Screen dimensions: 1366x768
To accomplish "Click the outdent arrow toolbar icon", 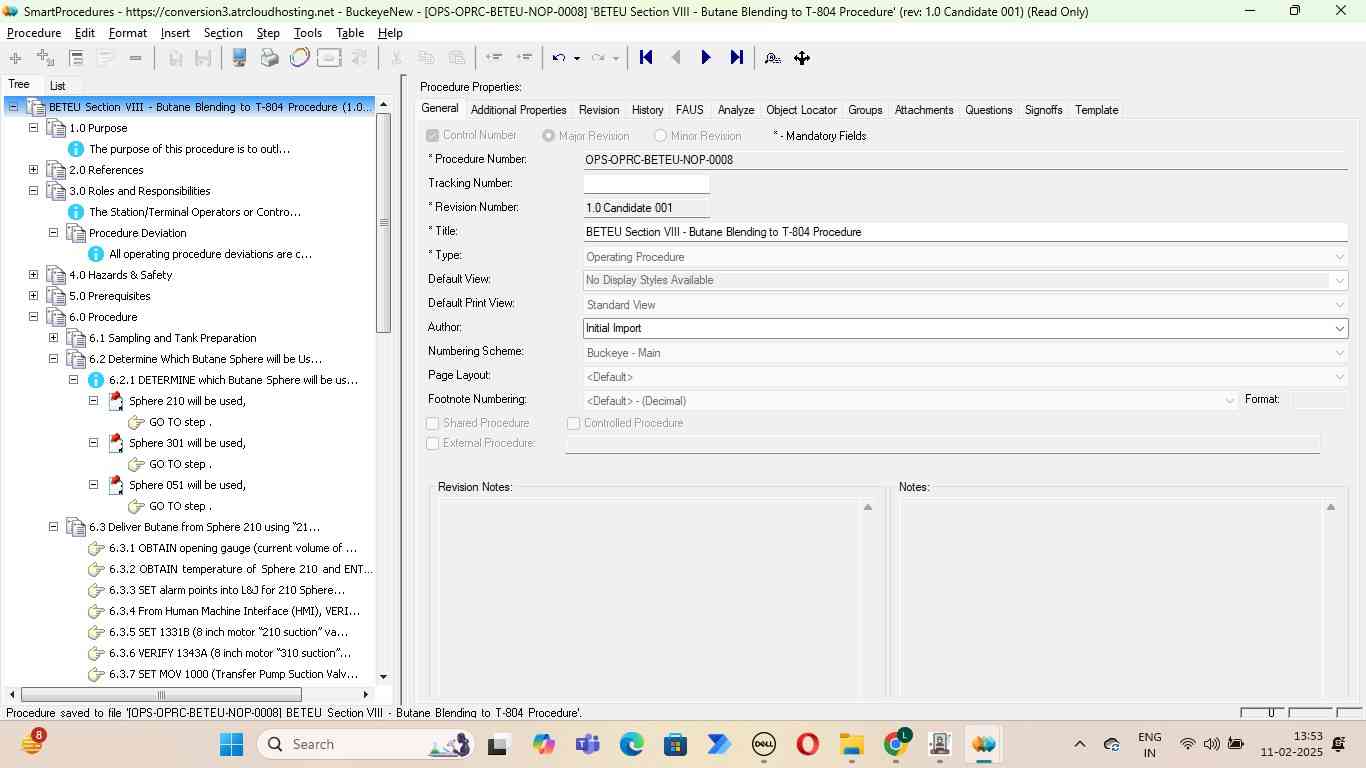I will click(x=493, y=58).
